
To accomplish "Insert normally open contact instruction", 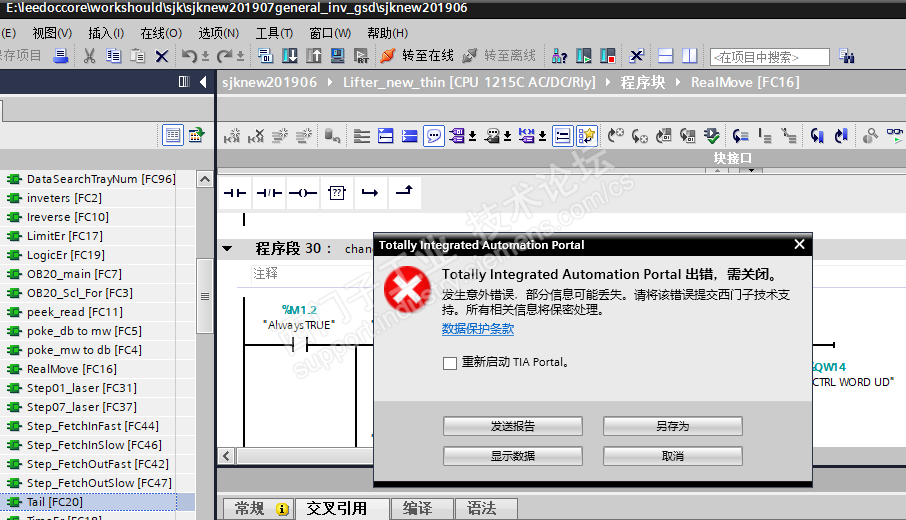I will click(x=235, y=193).
